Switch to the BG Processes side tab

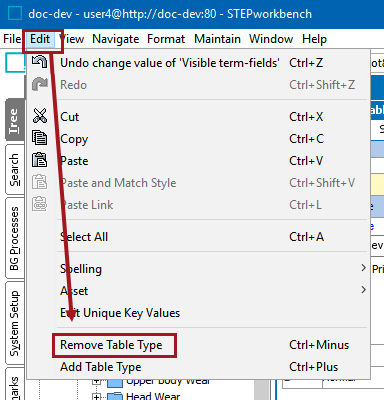(15, 238)
